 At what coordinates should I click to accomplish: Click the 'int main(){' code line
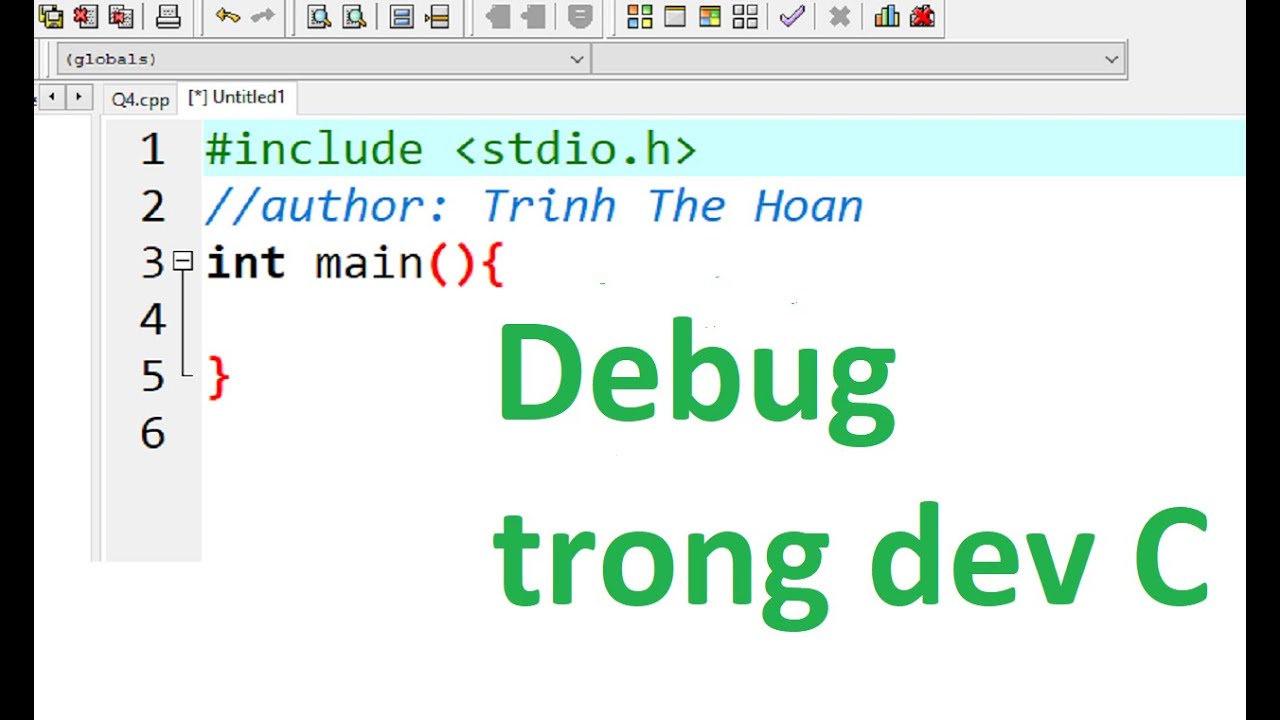[x=355, y=263]
